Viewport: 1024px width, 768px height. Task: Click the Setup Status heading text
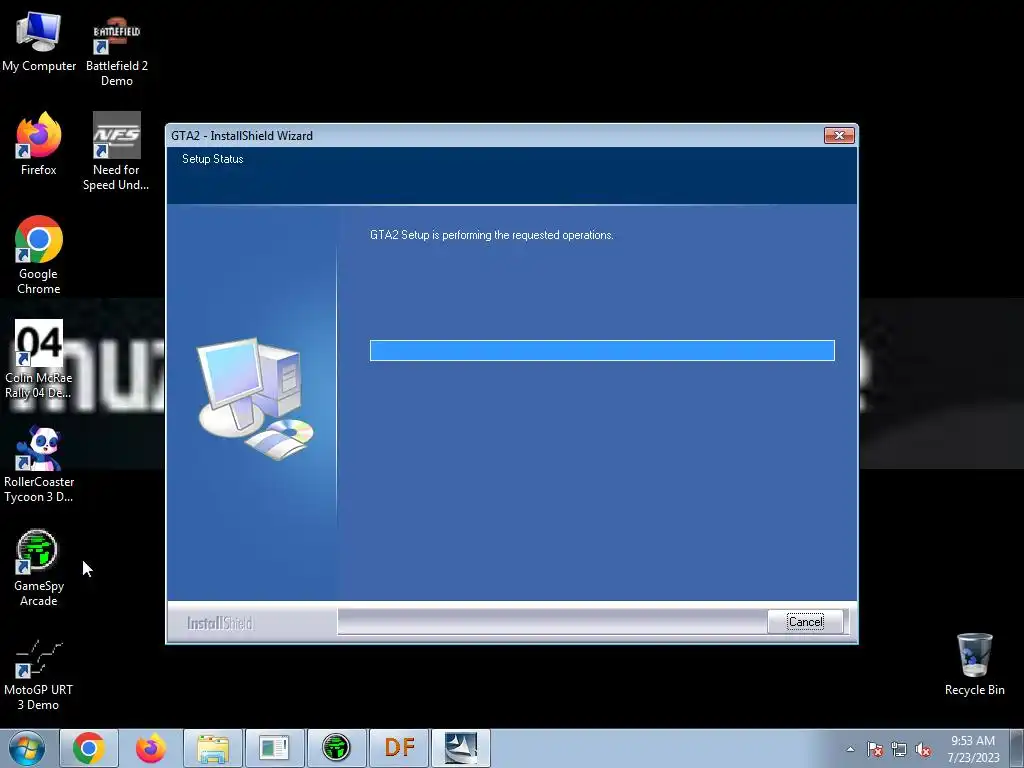click(213, 159)
